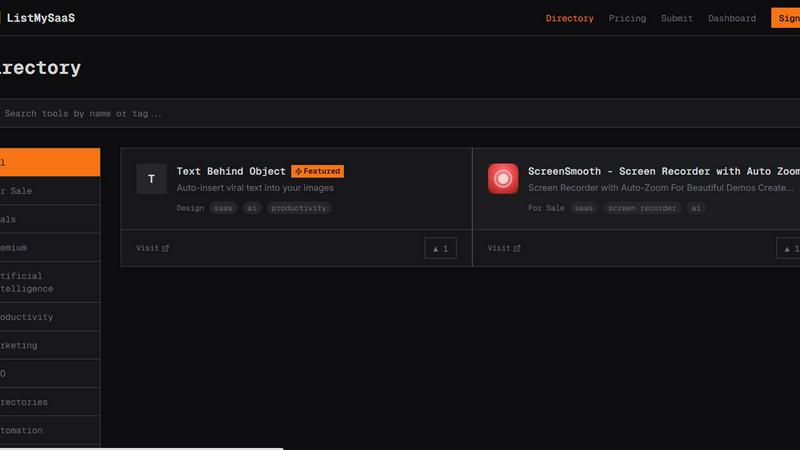Click the screen recorder tag
The height and width of the screenshot is (450, 800).
pos(642,208)
